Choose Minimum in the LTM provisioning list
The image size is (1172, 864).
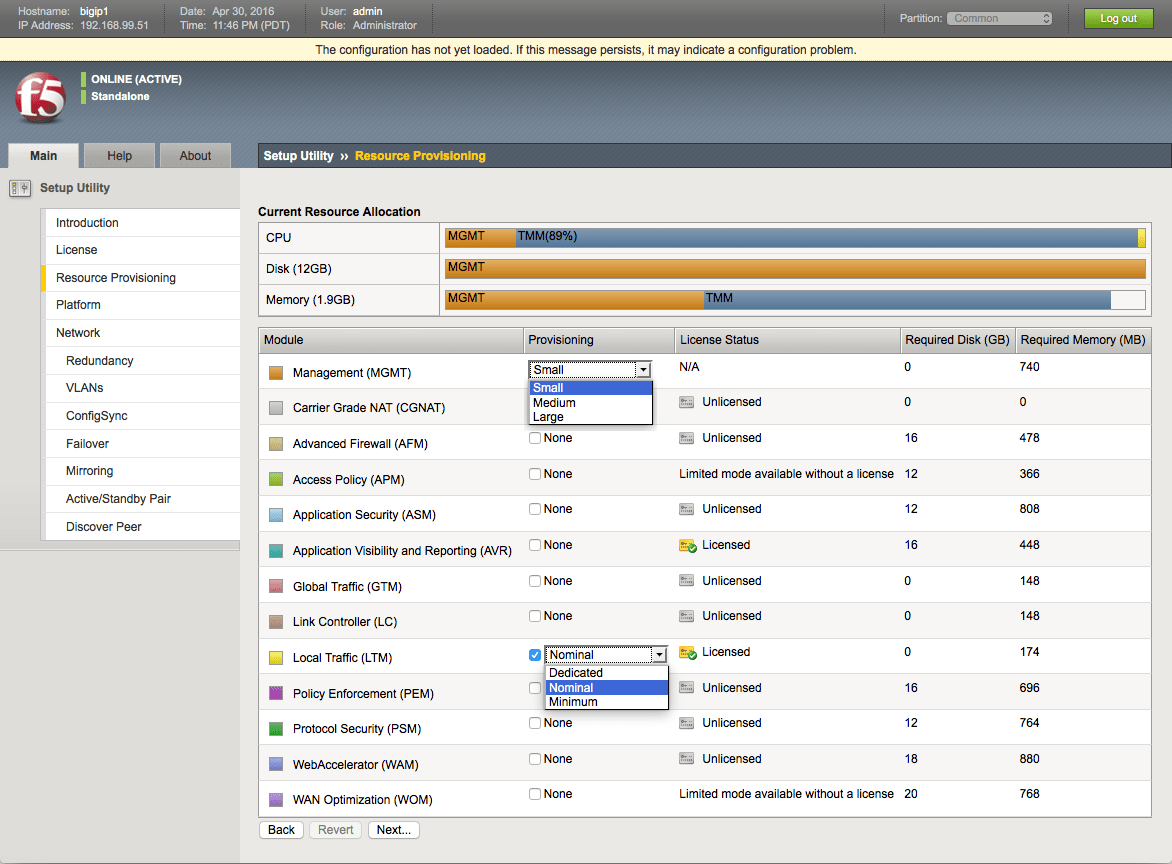pos(607,702)
